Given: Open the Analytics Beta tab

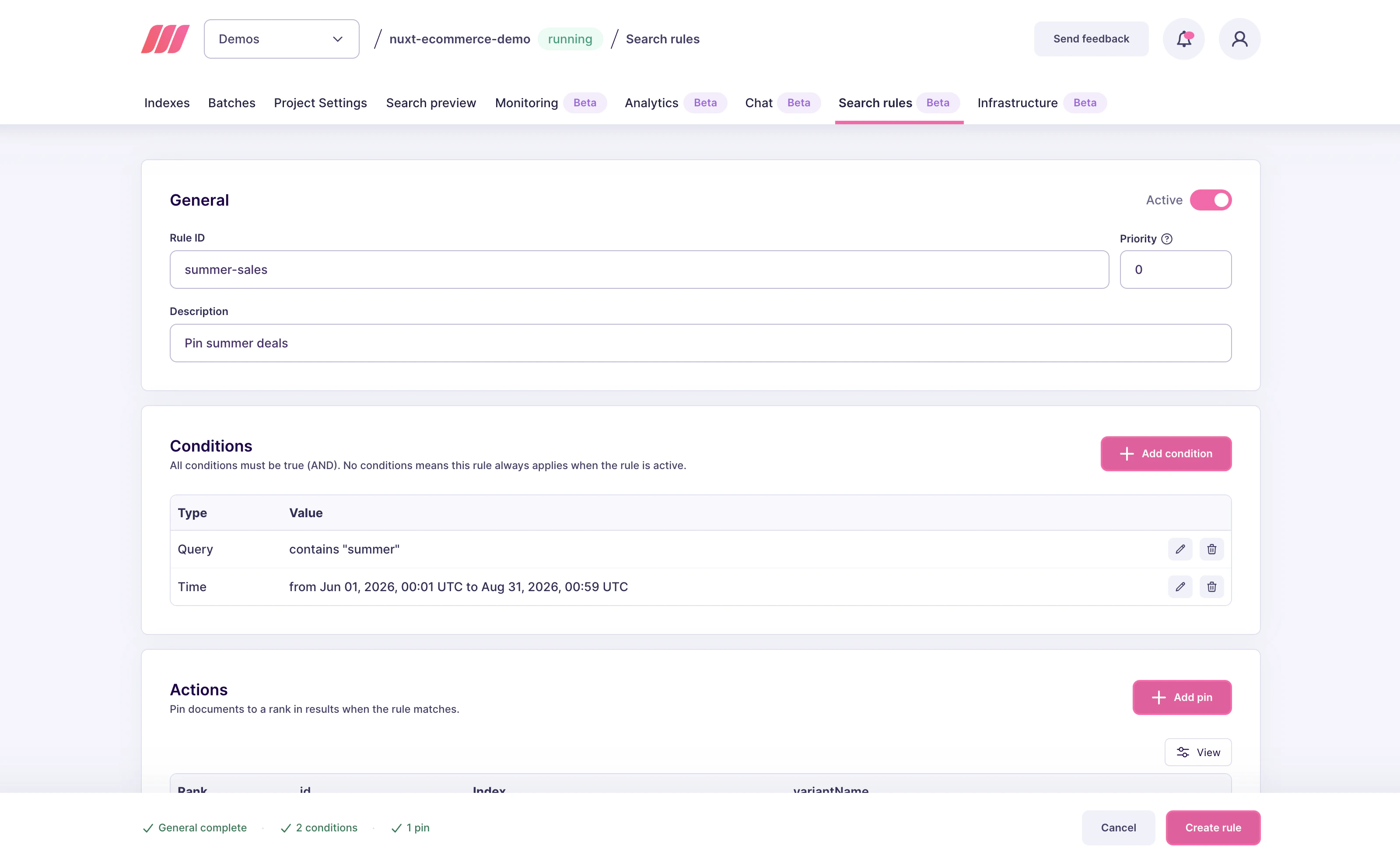Looking at the screenshot, I should 651,103.
